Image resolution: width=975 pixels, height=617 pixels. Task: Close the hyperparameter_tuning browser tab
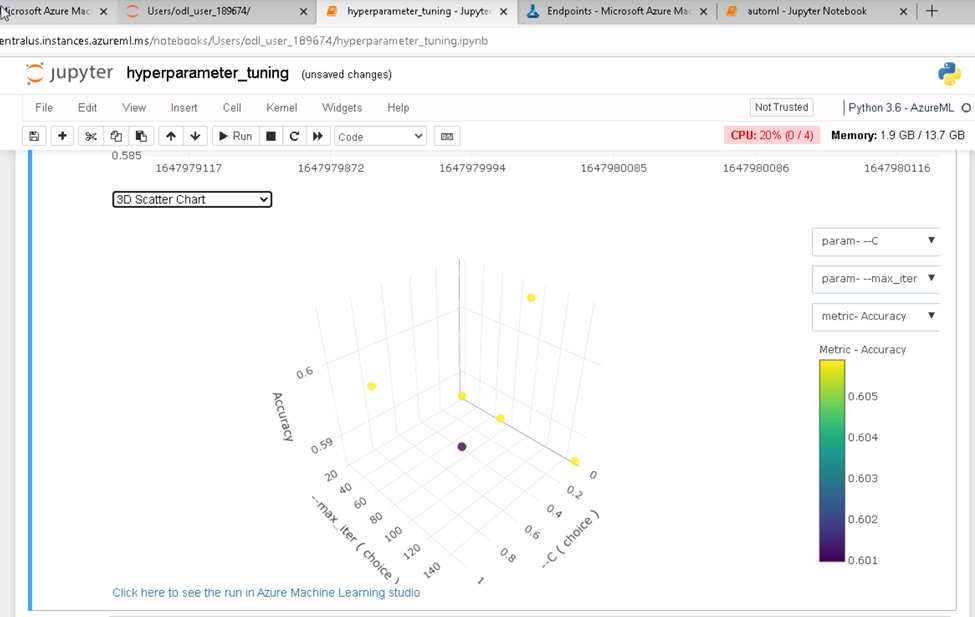pos(504,11)
